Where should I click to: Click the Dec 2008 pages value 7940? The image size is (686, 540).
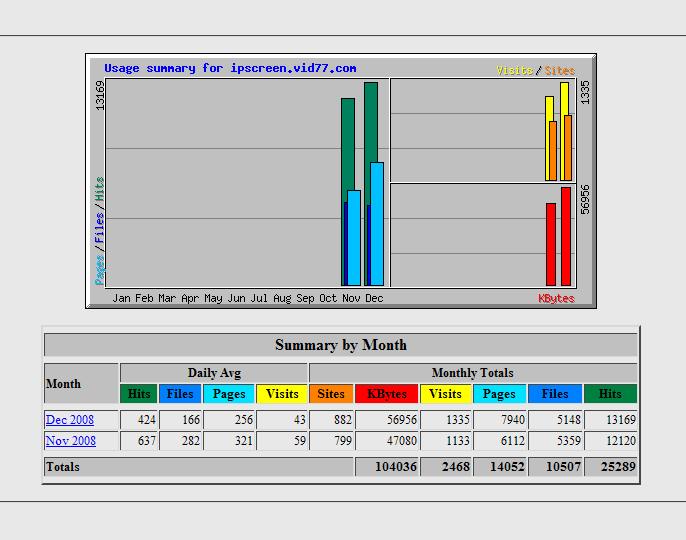tap(513, 420)
